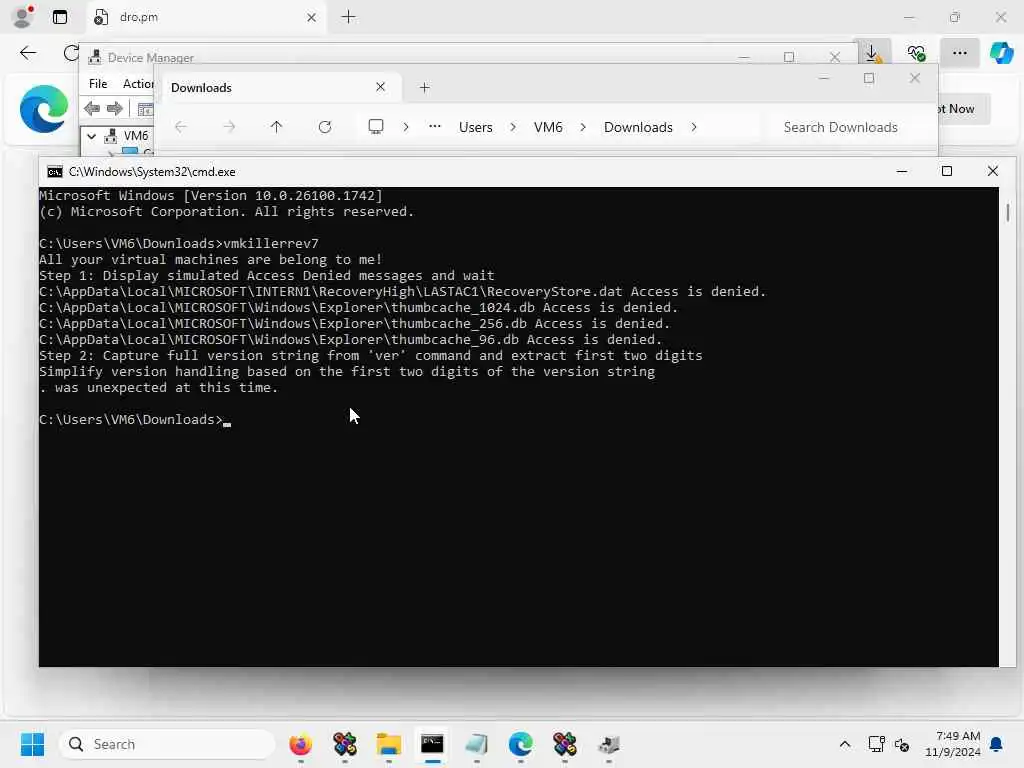Show hidden system tray icons
Viewport: 1024px width, 768px height.
tap(844, 744)
